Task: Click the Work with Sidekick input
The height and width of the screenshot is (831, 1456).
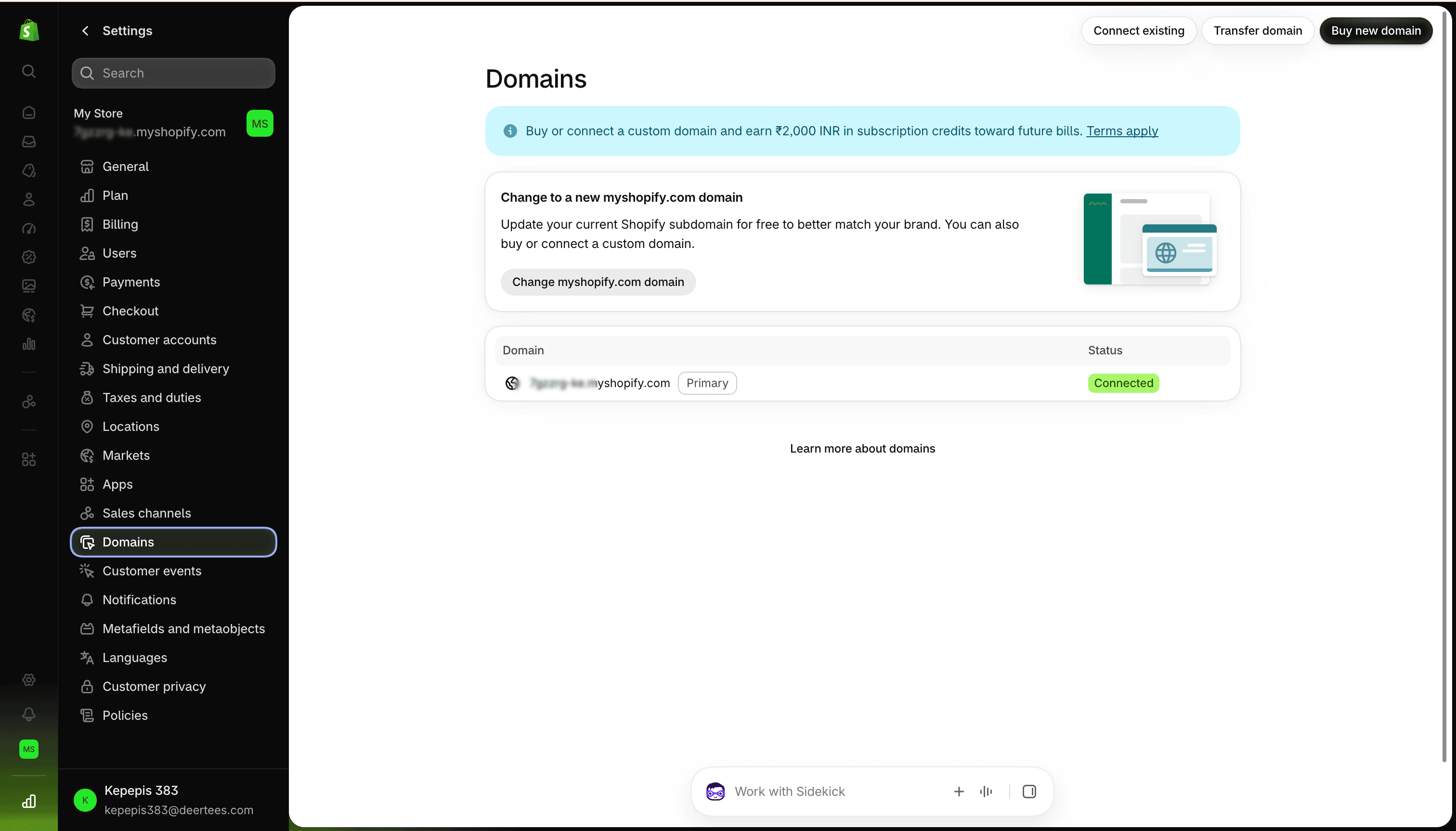Action: click(839, 792)
